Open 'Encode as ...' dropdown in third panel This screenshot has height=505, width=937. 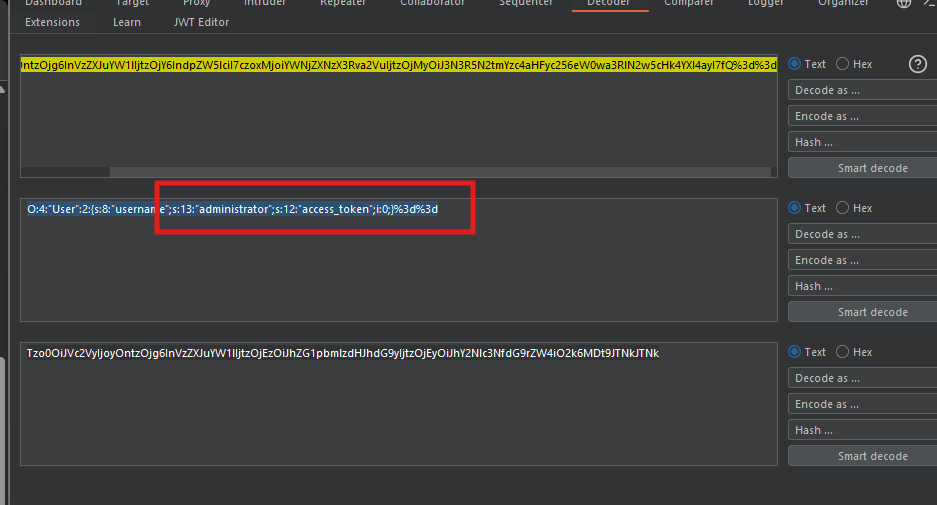pyautogui.click(x=862, y=405)
